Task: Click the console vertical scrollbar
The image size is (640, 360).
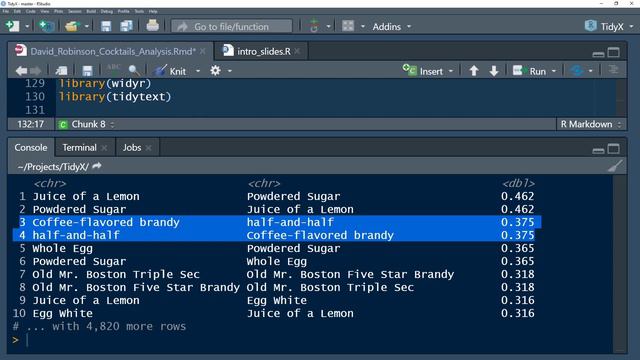Action: coord(620,263)
